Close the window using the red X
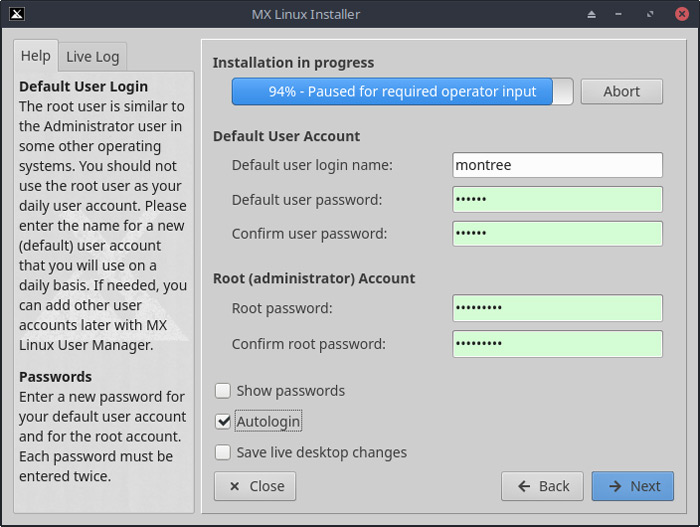 point(681,14)
